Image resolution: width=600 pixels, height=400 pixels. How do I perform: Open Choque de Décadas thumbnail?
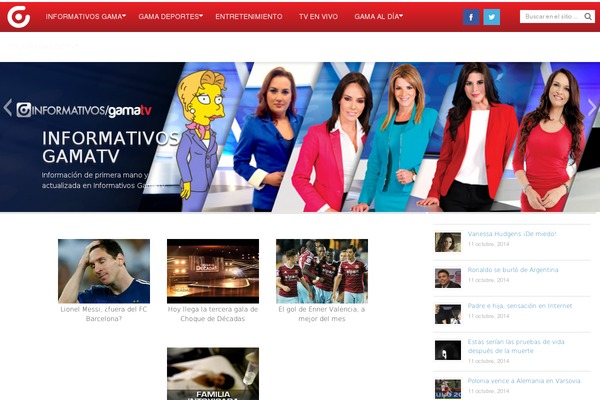coord(213,271)
